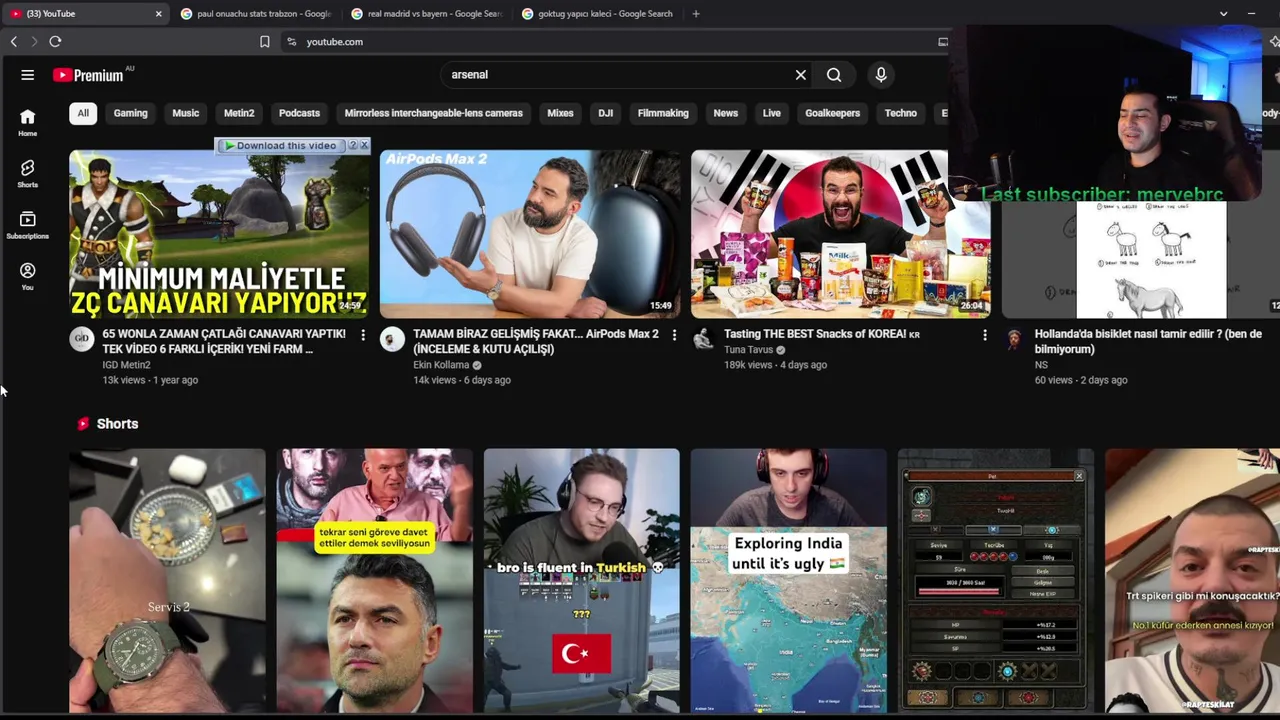Go back with browser back arrow
The height and width of the screenshot is (720, 1280).
[x=14, y=42]
